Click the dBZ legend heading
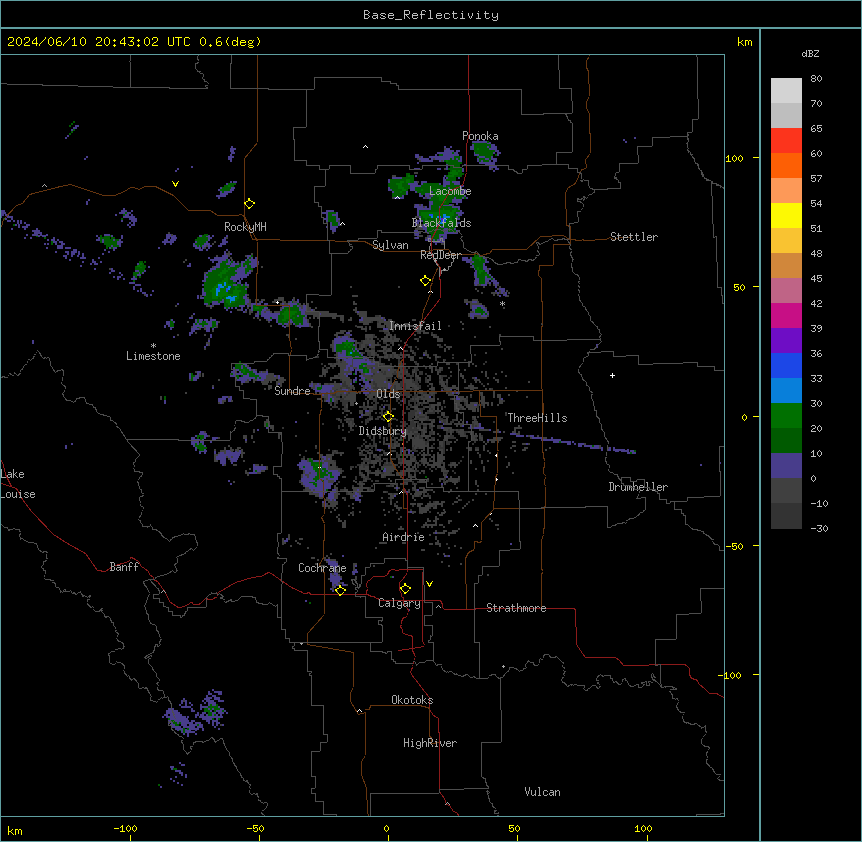 (810, 53)
